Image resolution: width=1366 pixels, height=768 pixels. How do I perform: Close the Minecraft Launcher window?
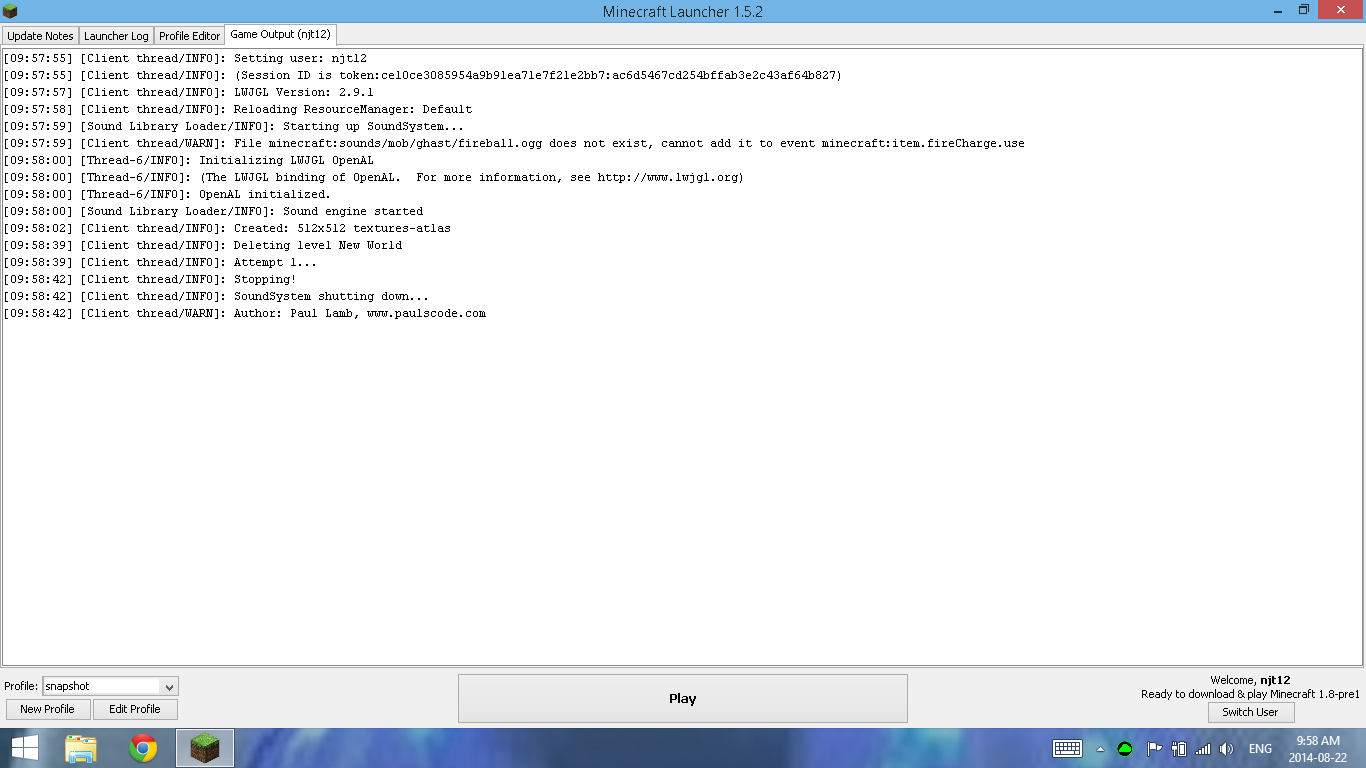pyautogui.click(x=1340, y=9)
